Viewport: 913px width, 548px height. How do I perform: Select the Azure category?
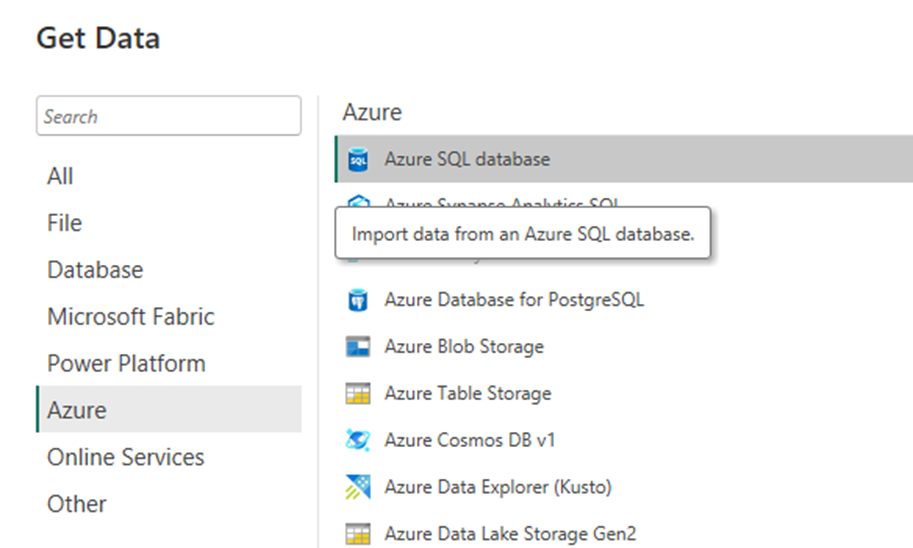point(77,410)
